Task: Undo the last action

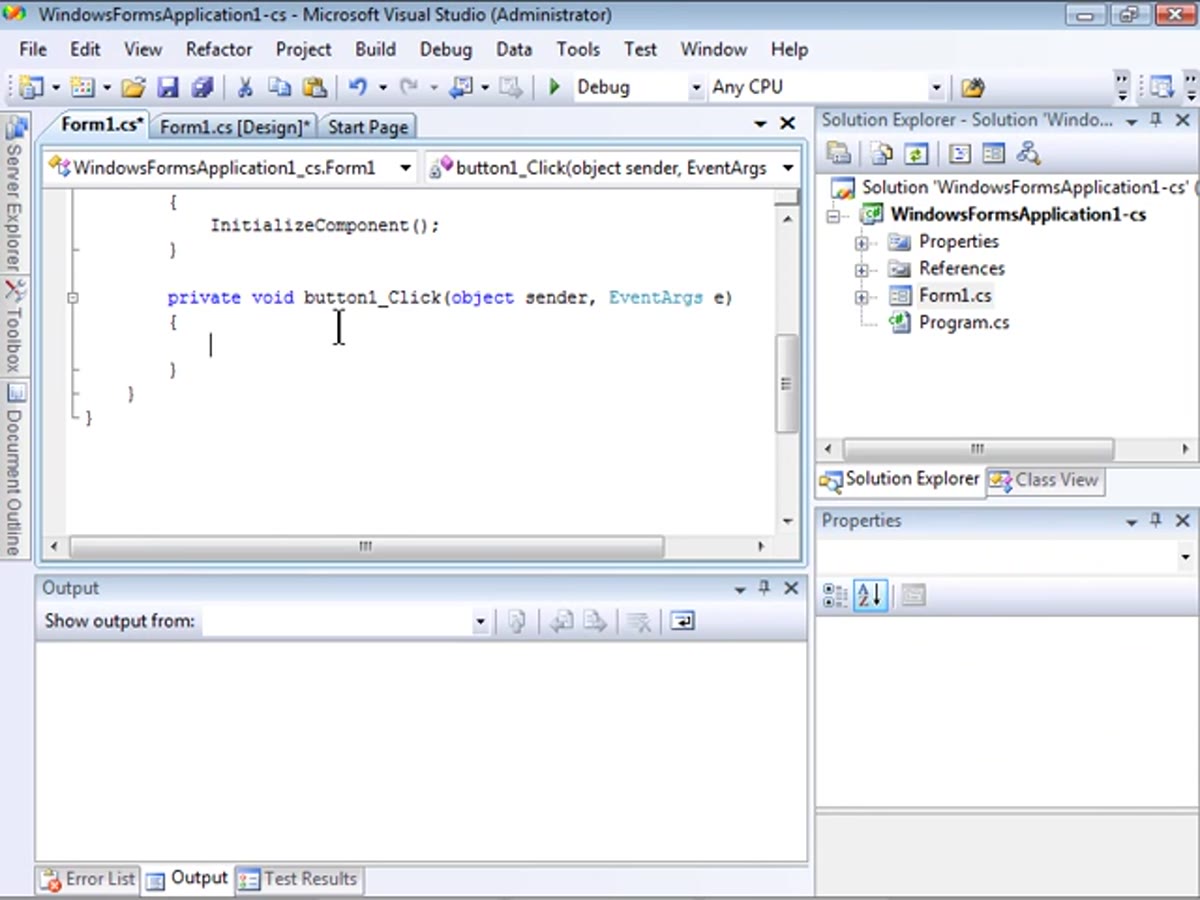Action: [x=357, y=88]
